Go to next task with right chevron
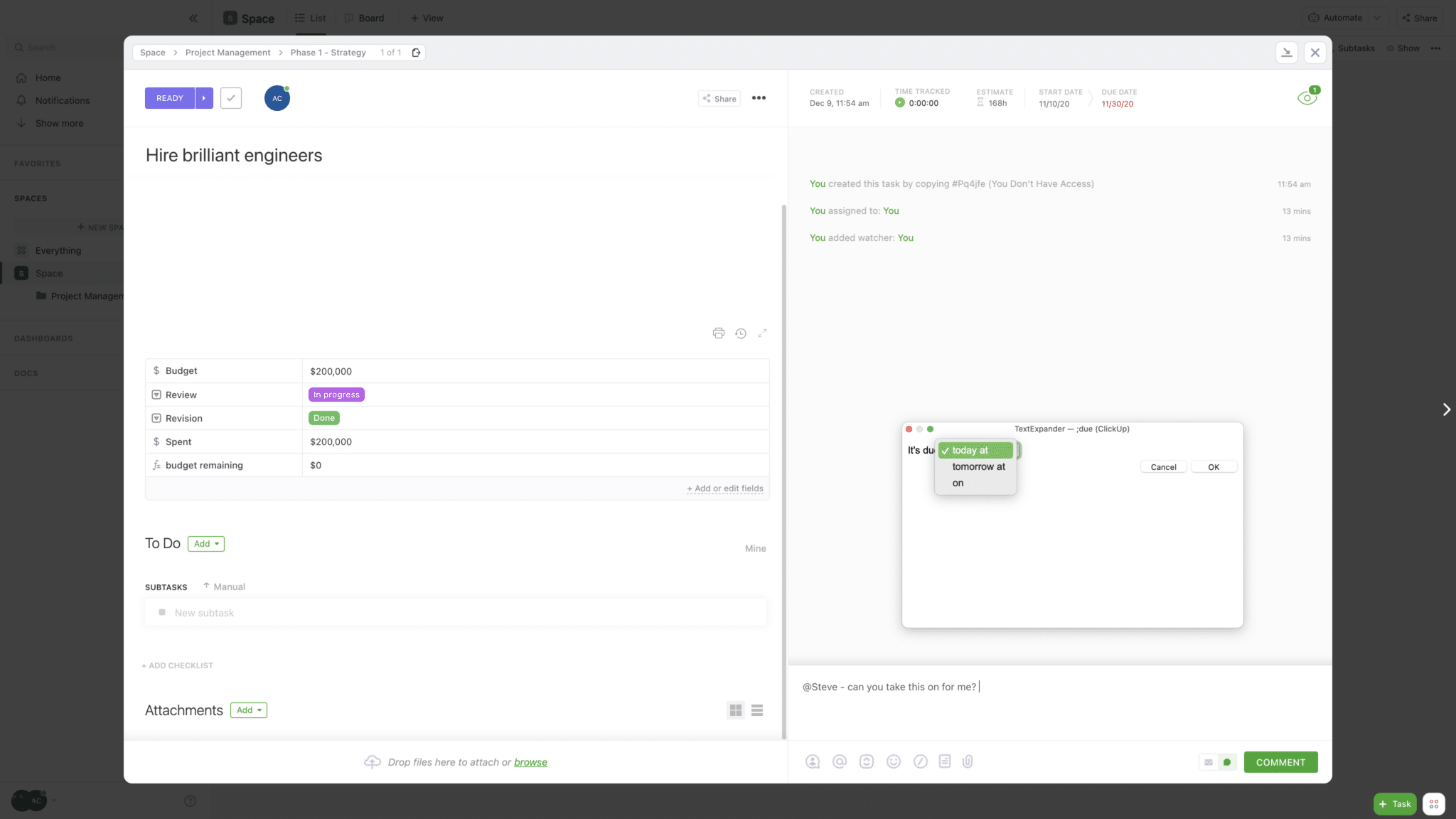This screenshot has width=1456, height=819. [1446, 409]
